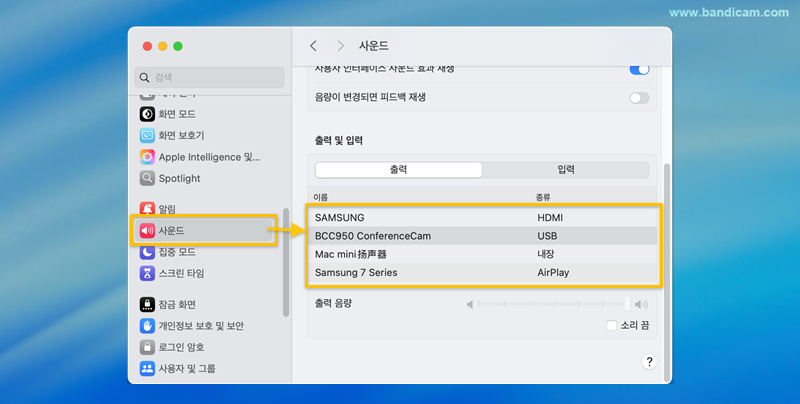Click the low volume speaker icon
800x404 pixels.
pos(470,305)
